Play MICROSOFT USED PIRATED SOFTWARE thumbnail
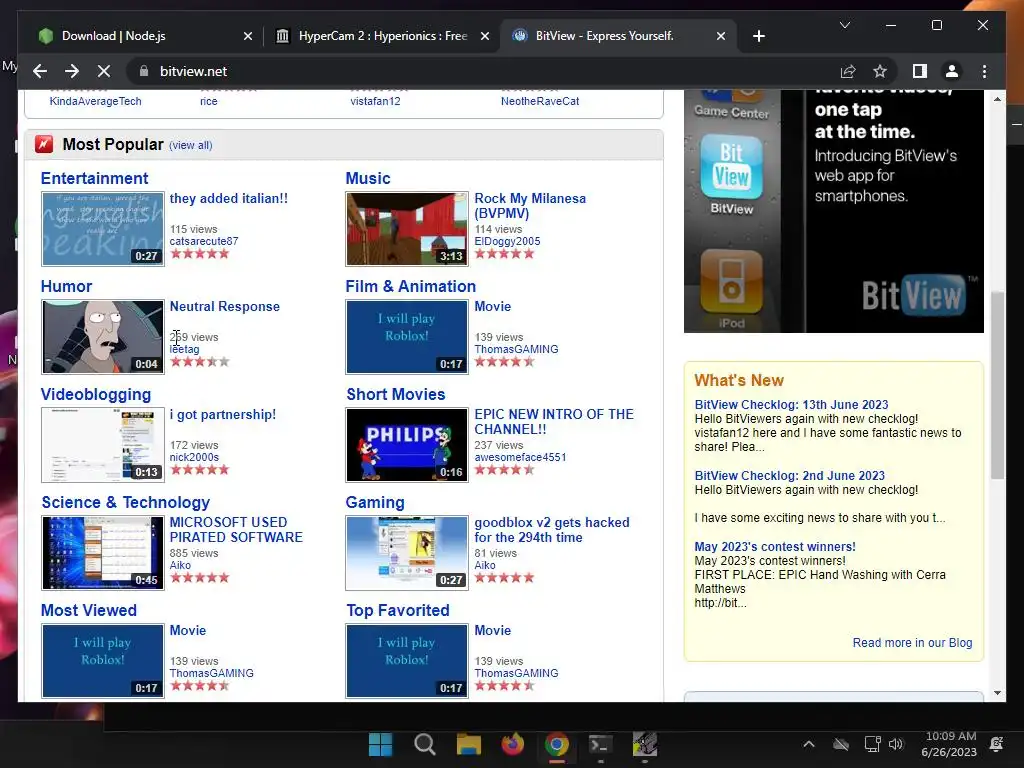Image resolution: width=1024 pixels, height=768 pixels. click(103, 552)
